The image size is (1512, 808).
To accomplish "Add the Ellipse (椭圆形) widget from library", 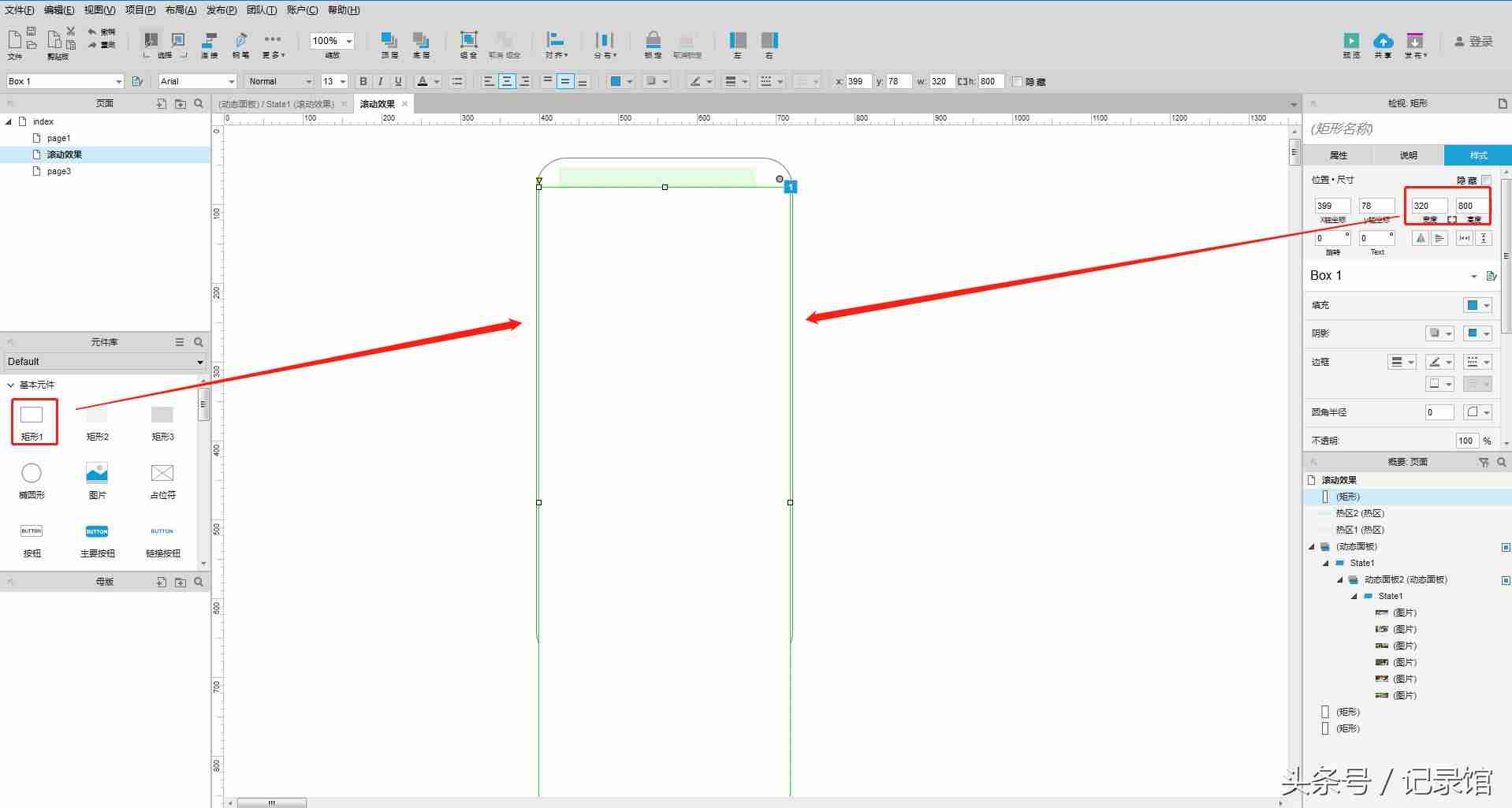I will click(x=32, y=481).
